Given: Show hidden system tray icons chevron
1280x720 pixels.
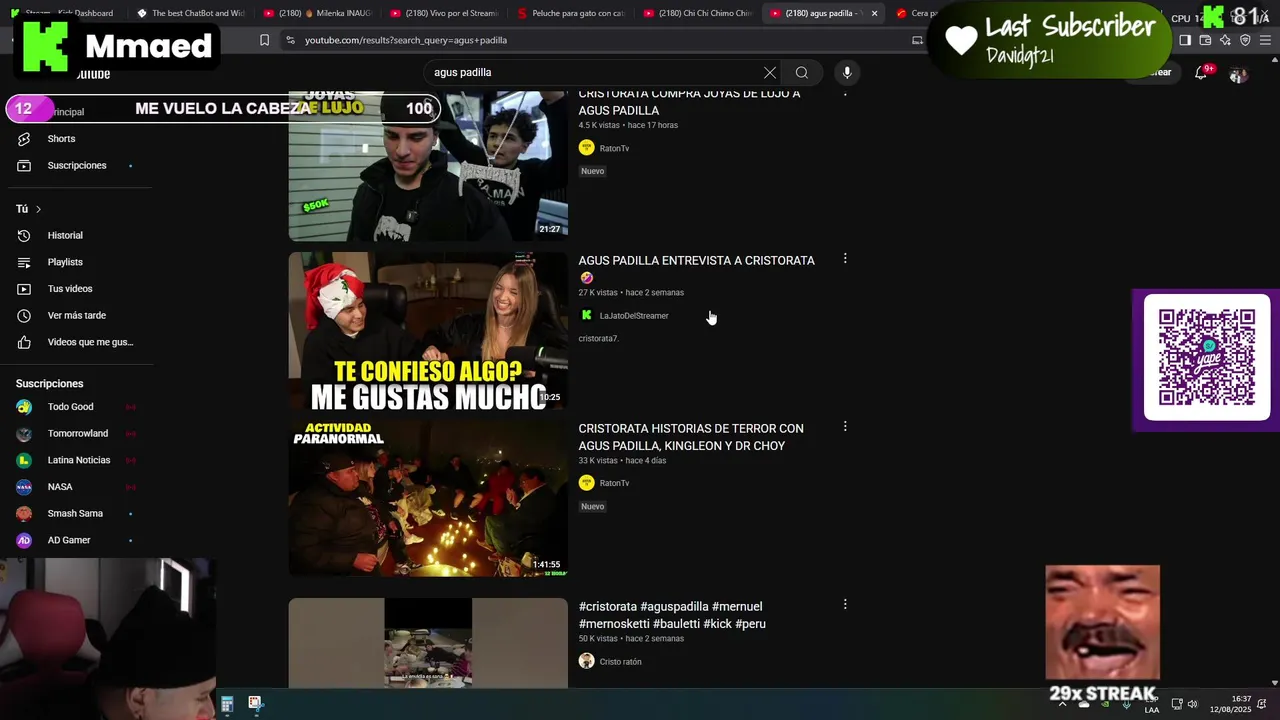Looking at the screenshot, I should [x=1062, y=704].
